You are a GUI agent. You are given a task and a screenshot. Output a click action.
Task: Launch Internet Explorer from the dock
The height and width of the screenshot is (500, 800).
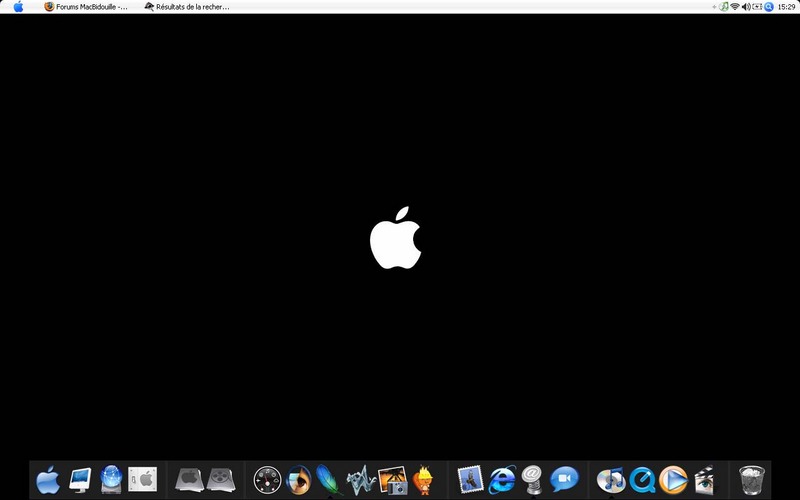(502, 480)
